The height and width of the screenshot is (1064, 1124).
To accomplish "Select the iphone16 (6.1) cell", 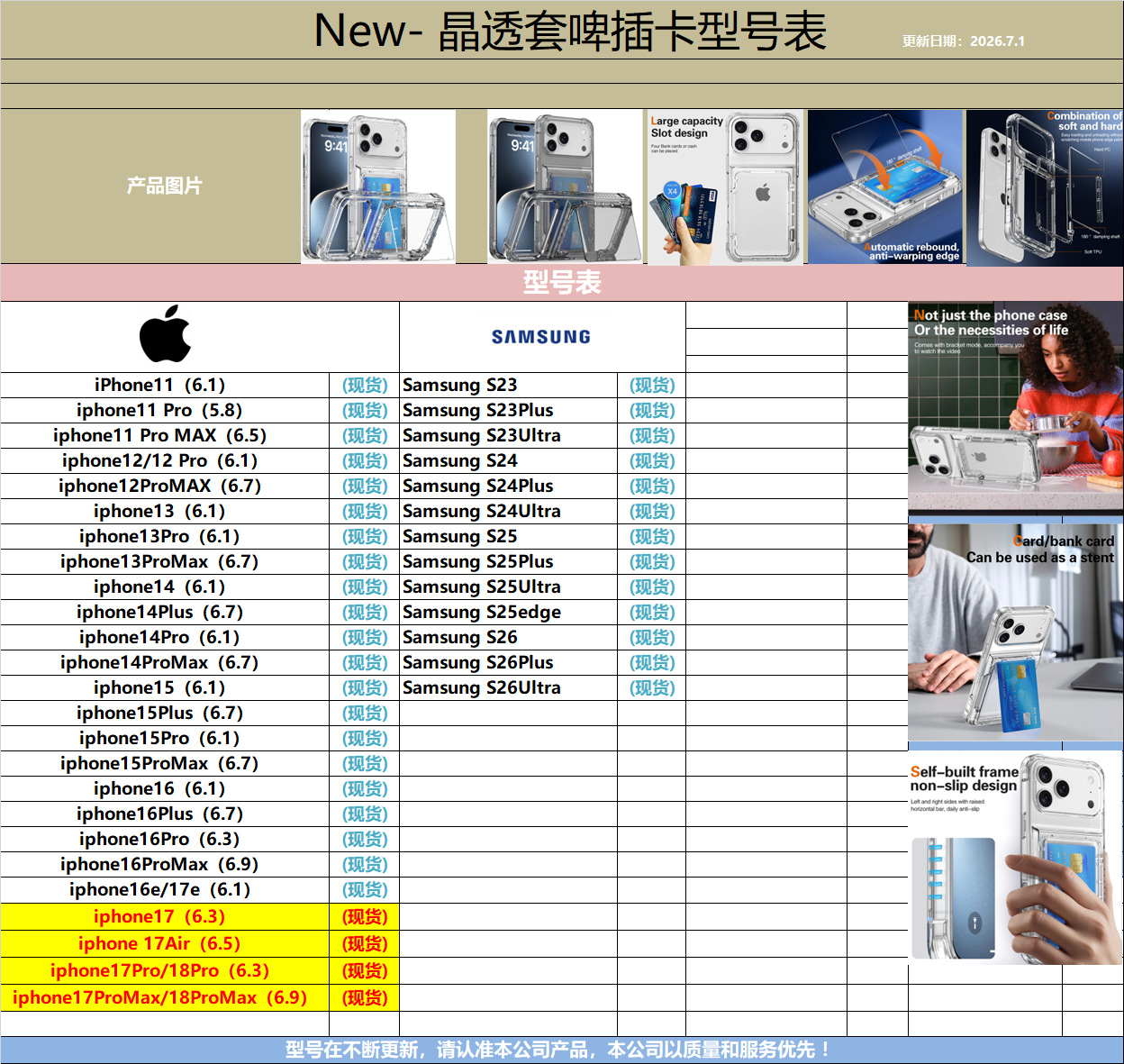I will 165,789.
